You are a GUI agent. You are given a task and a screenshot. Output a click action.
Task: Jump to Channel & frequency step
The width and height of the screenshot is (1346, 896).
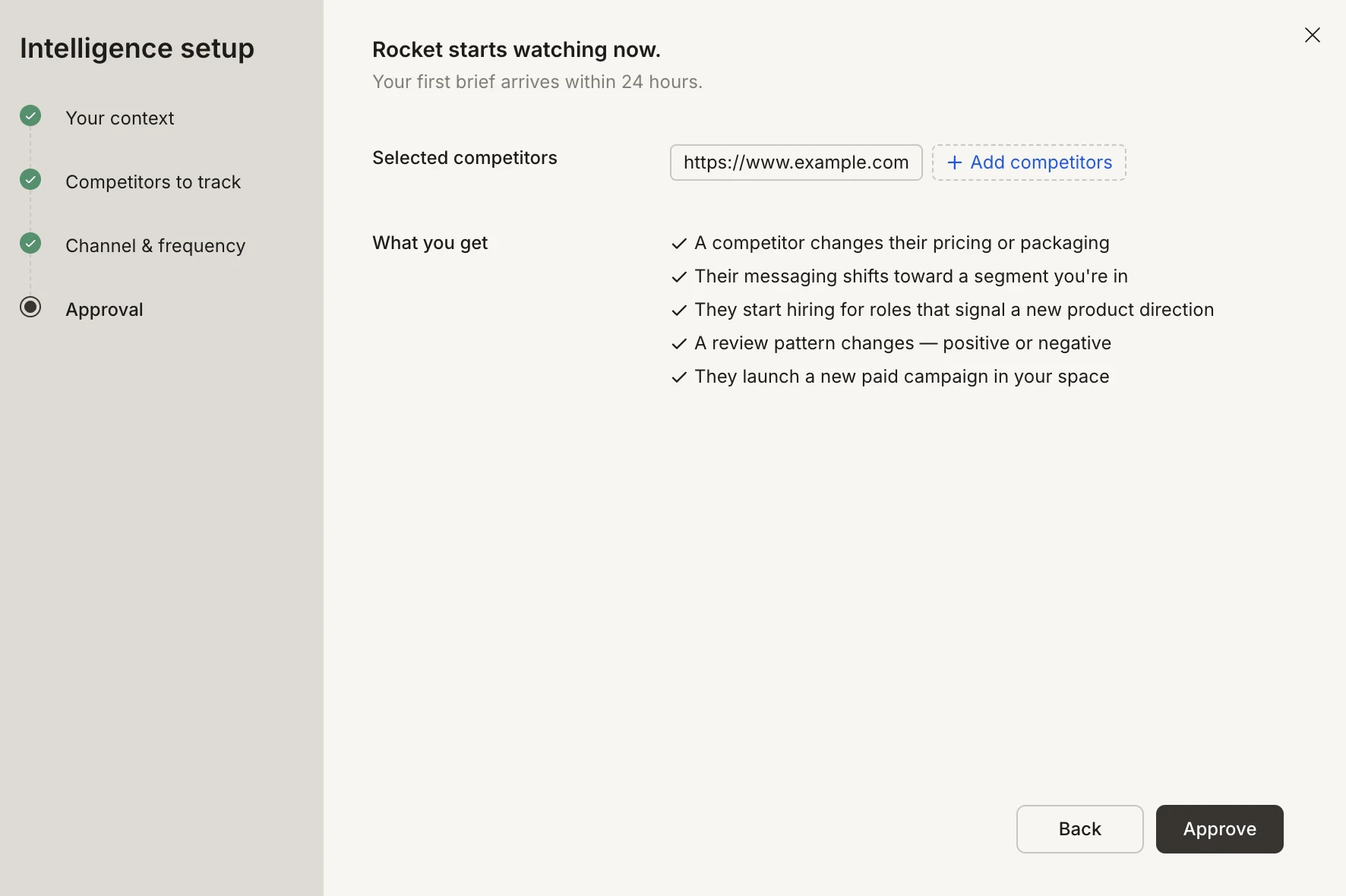point(156,245)
